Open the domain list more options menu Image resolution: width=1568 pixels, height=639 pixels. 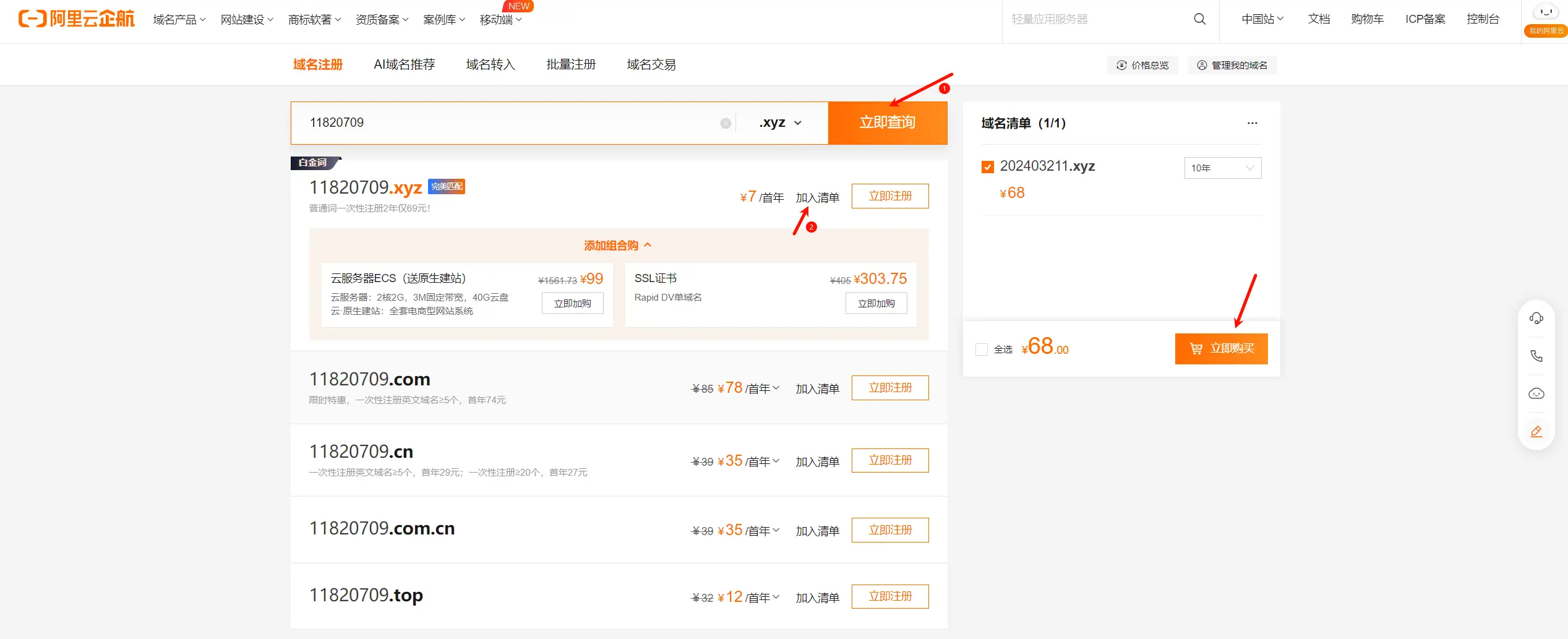point(1252,123)
